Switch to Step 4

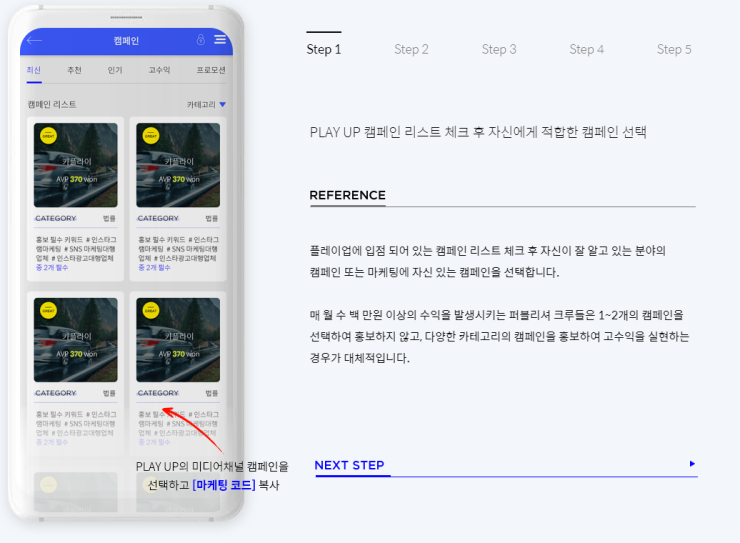coord(587,49)
